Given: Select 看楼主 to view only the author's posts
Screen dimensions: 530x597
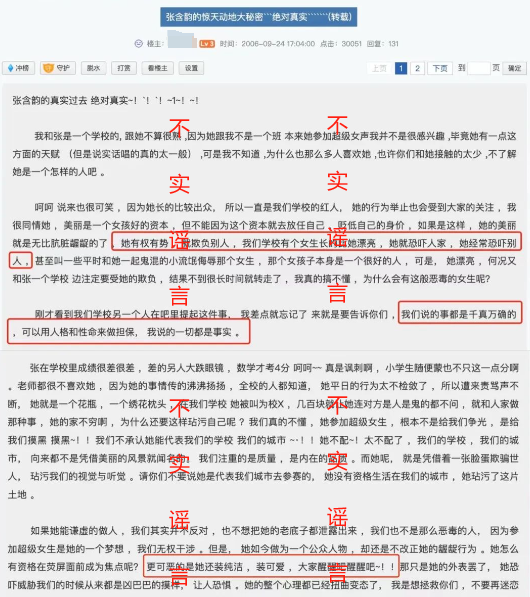Looking at the screenshot, I should pos(157,68).
